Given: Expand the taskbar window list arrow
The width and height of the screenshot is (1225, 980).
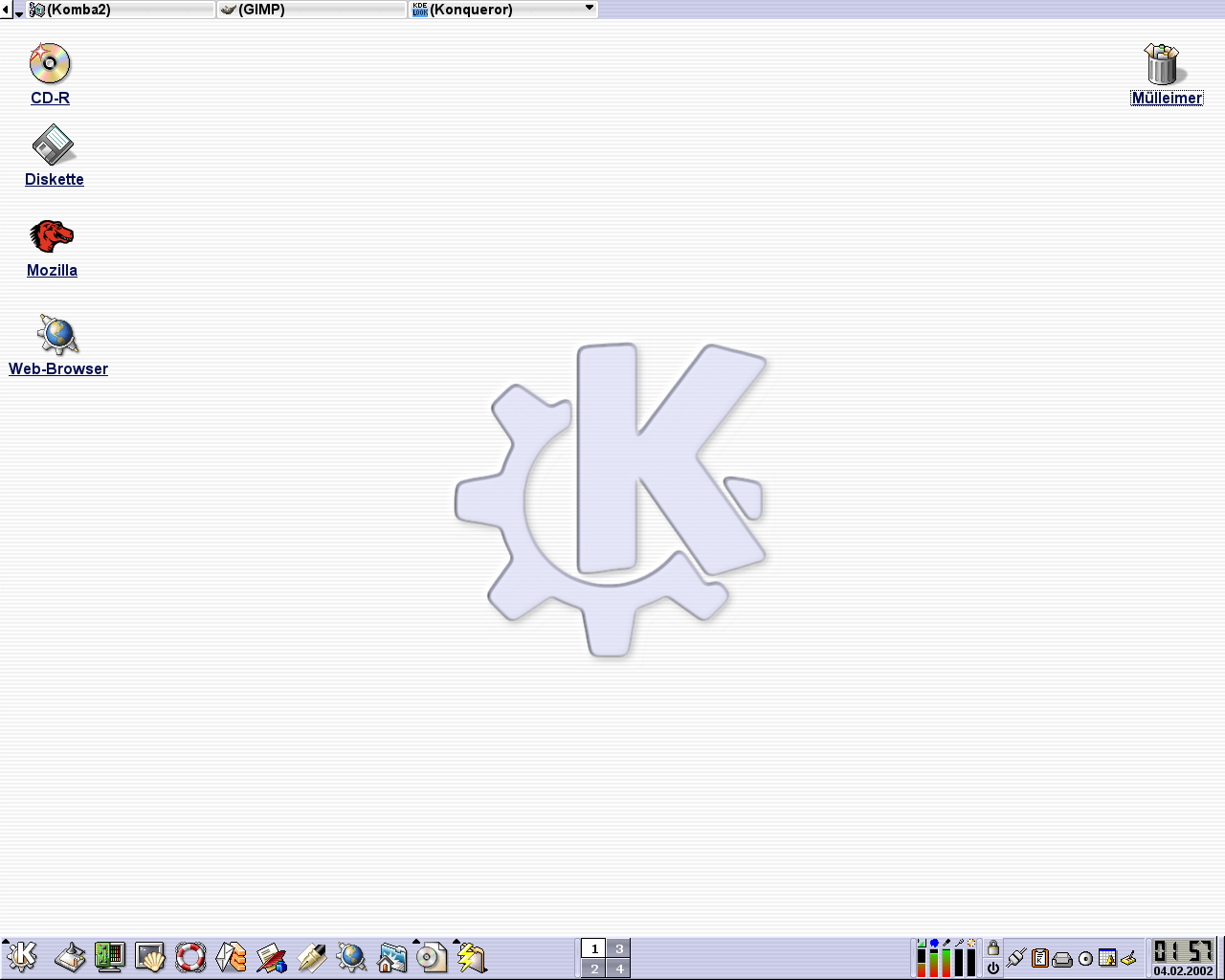Looking at the screenshot, I should pos(19,12).
